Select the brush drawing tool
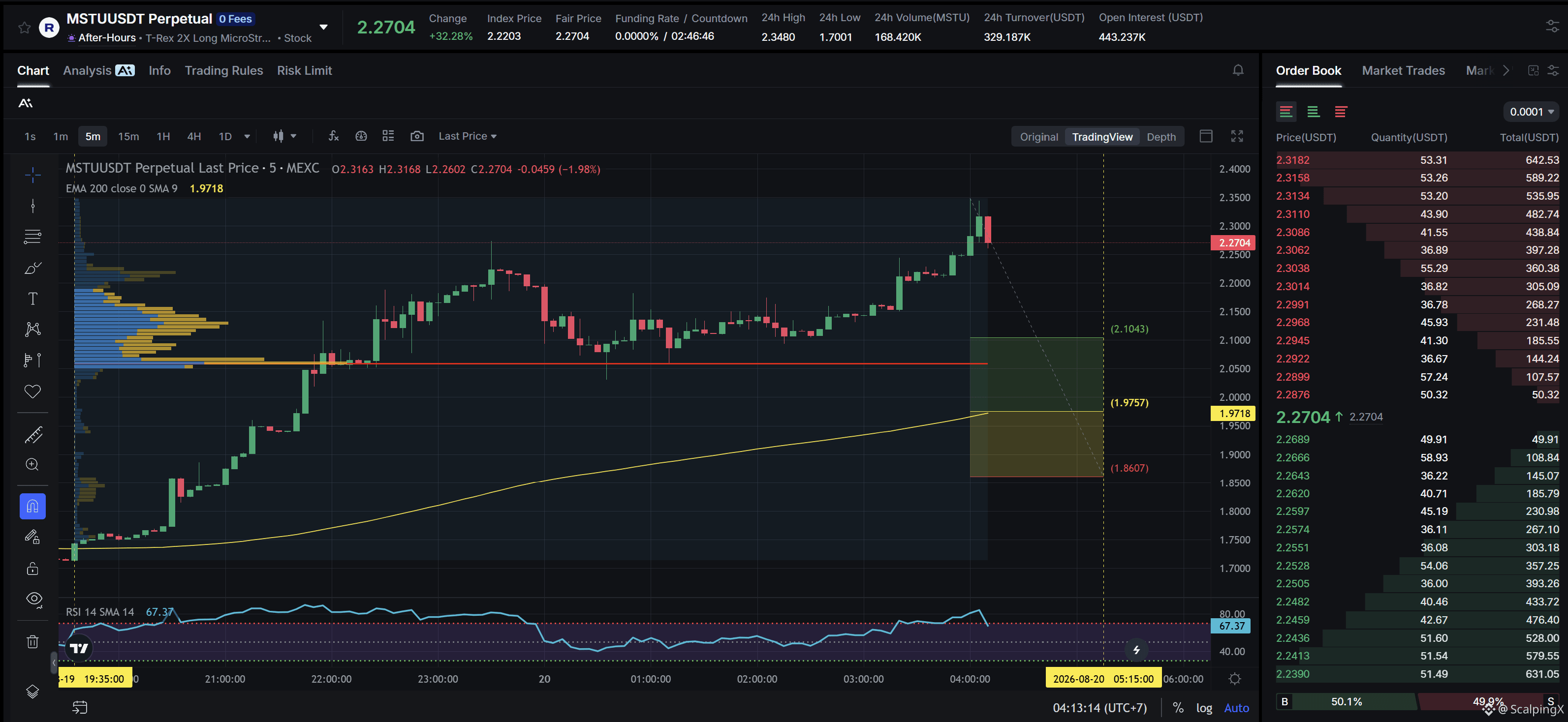1568x722 pixels. click(33, 268)
